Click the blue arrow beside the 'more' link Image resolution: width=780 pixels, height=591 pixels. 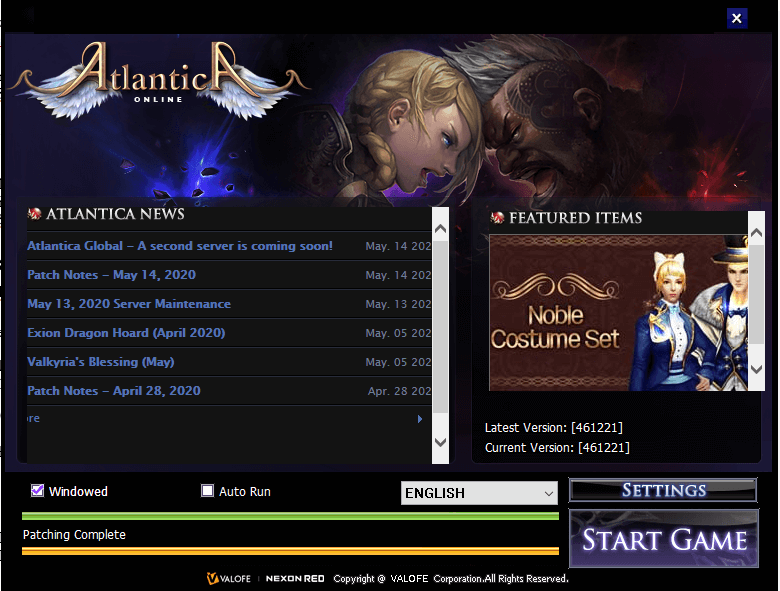420,419
